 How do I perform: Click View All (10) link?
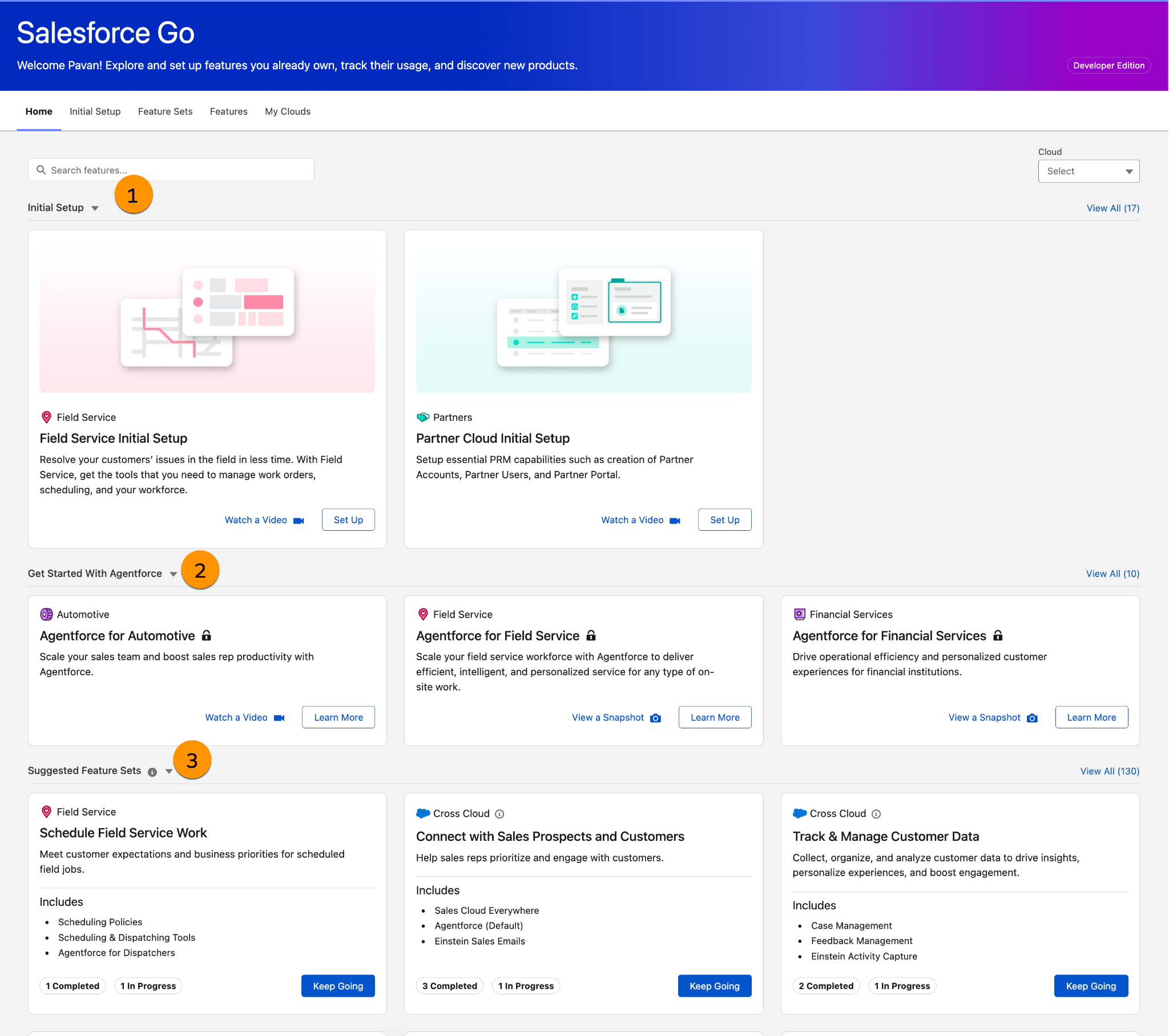[1112, 574]
